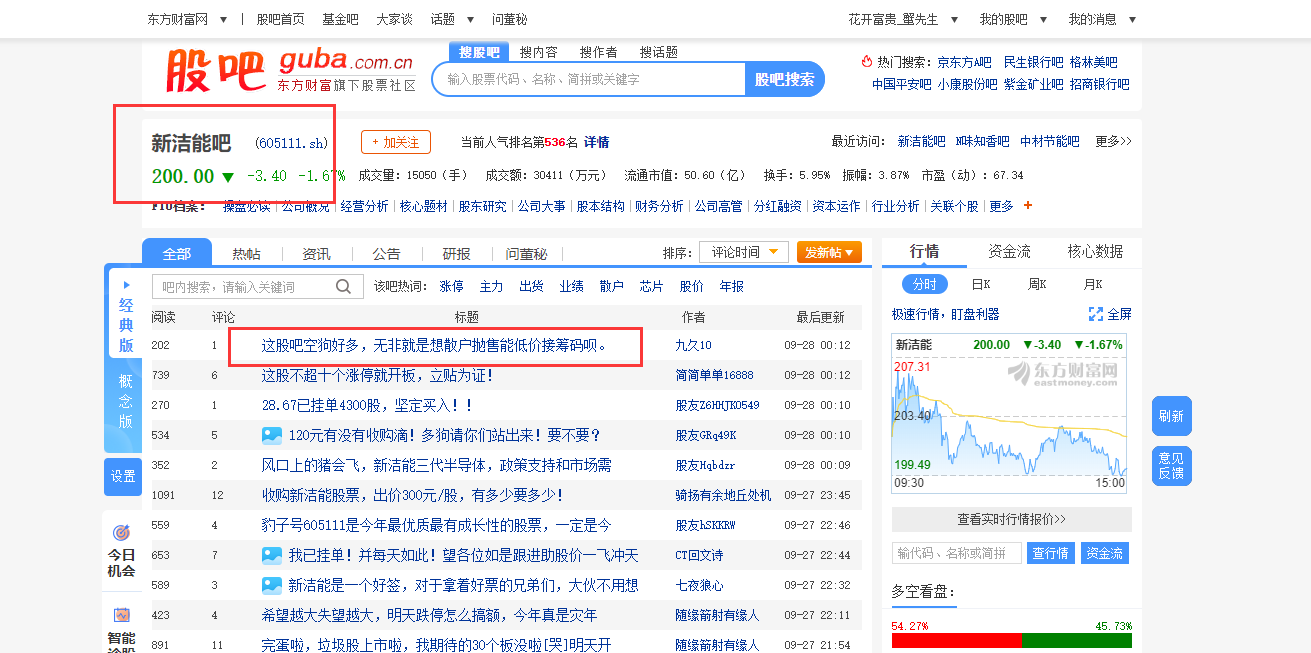
Task: Switch to 问董秘 forum tab
Action: coord(526,254)
